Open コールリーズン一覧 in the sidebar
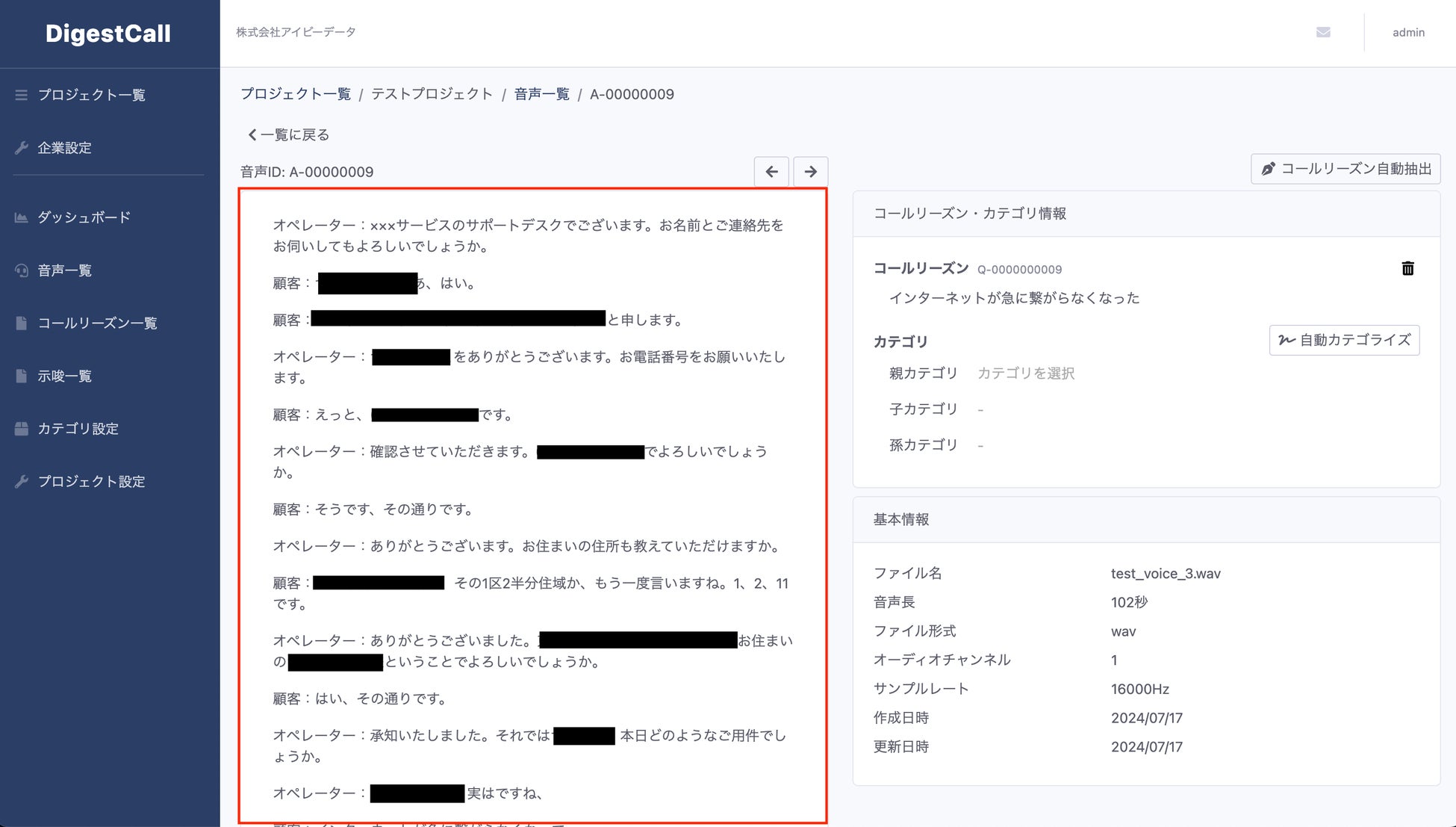 [x=97, y=323]
